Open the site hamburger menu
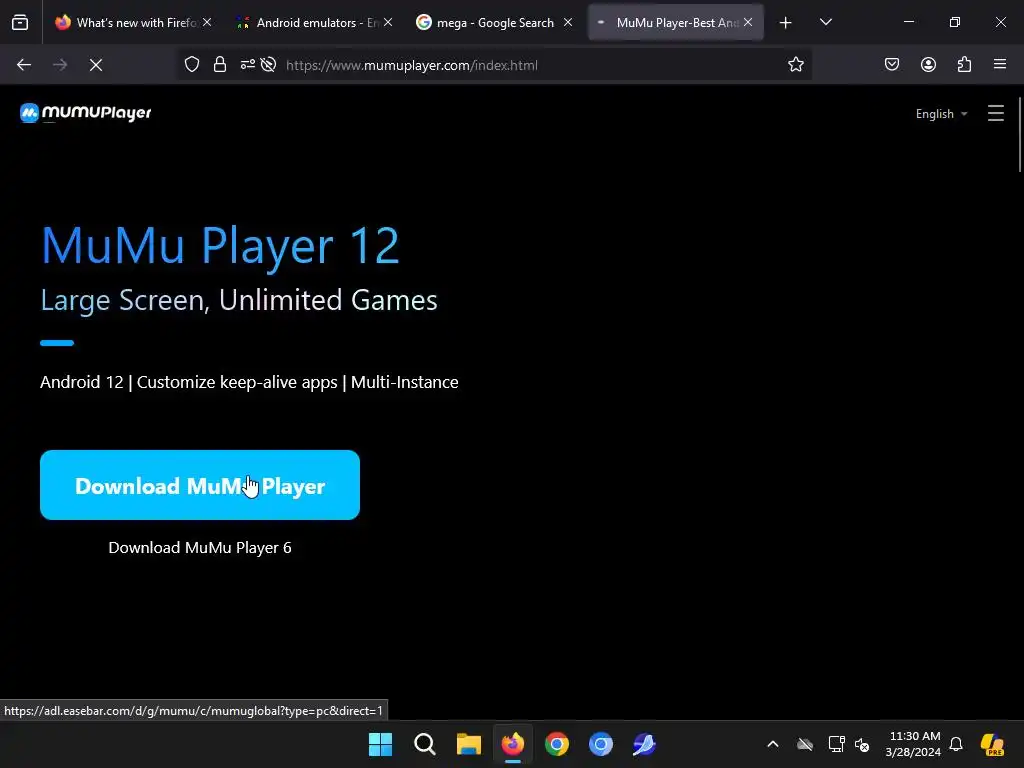1024x768 pixels. coord(995,114)
